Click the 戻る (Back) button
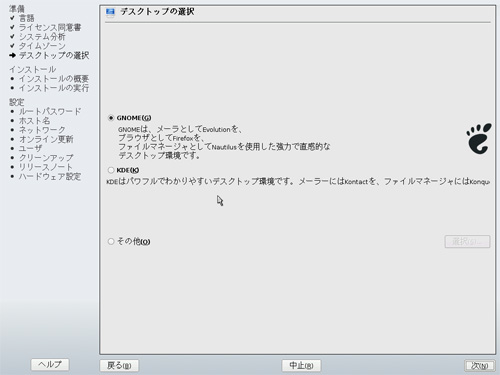Image resolution: width=500 pixels, height=375 pixels. click(x=119, y=366)
